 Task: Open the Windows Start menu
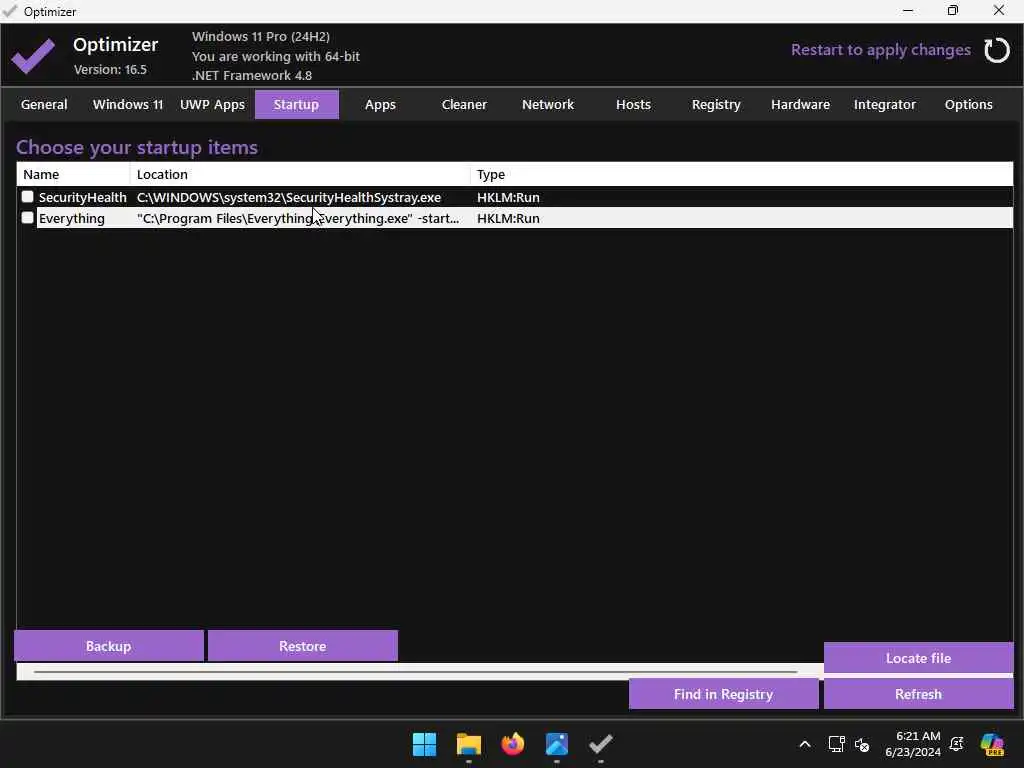(x=424, y=744)
